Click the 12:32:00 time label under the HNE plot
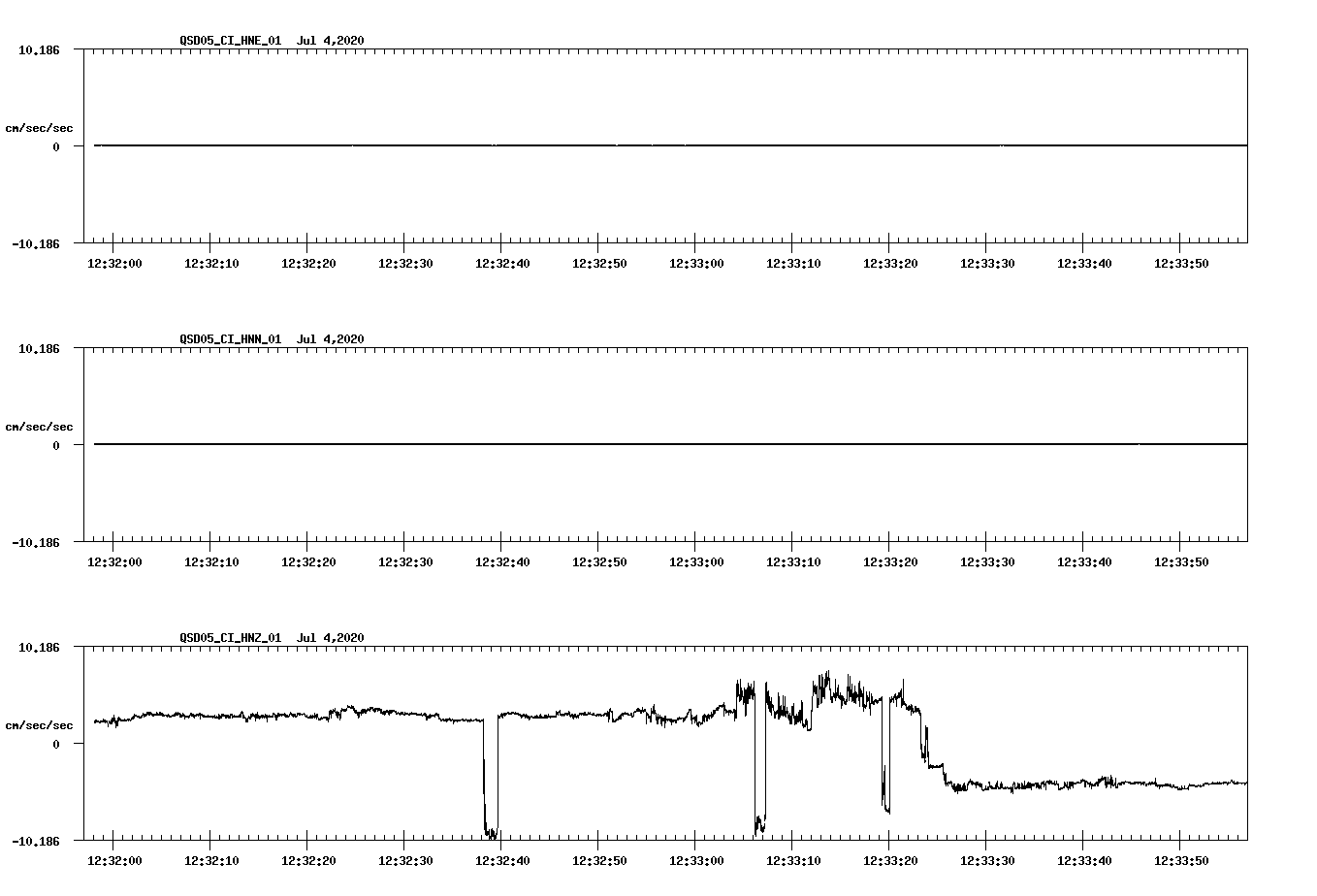The height and width of the screenshot is (896, 1317). click(114, 264)
